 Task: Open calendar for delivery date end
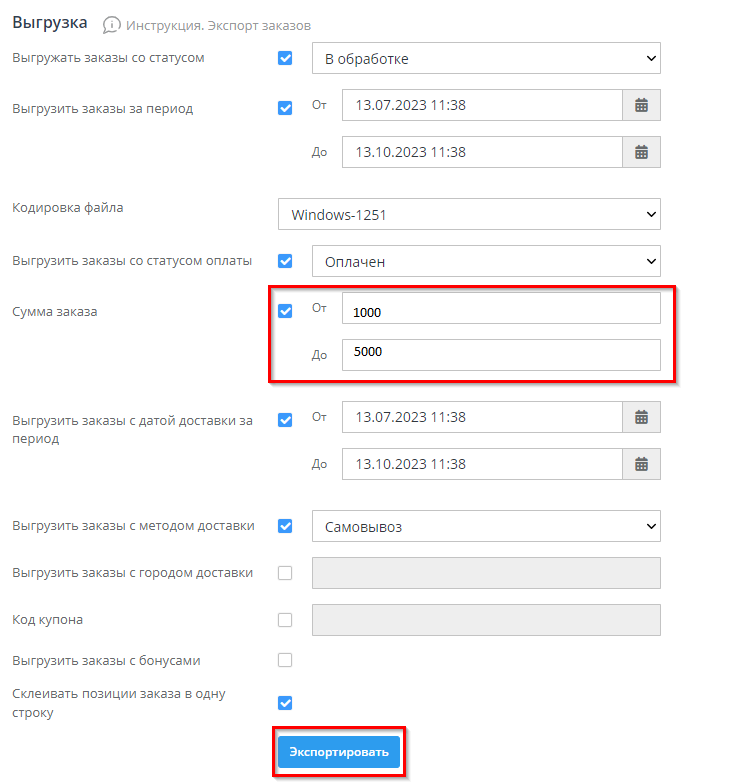(641, 464)
